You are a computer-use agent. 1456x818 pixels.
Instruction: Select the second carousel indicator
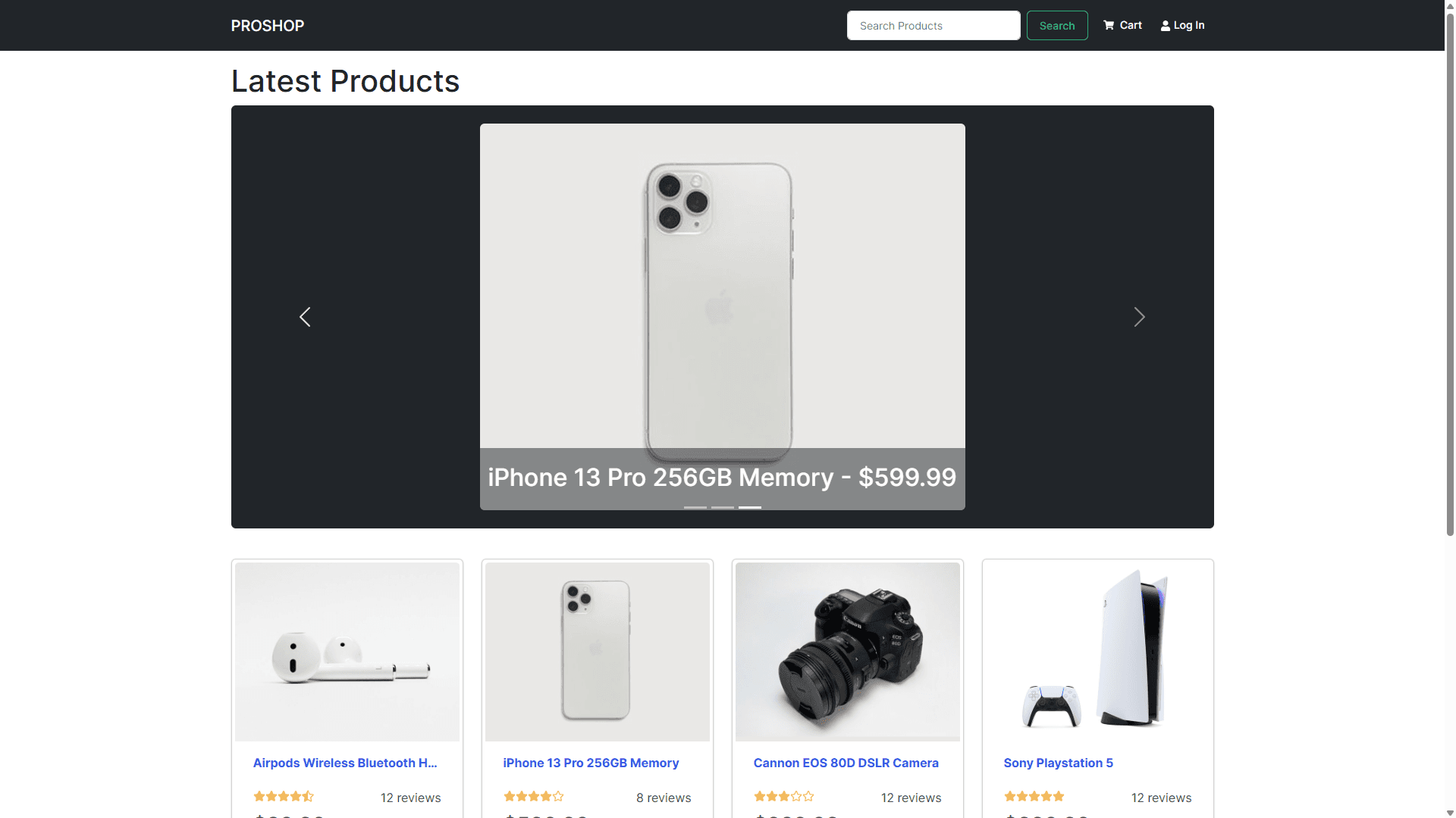(723, 507)
